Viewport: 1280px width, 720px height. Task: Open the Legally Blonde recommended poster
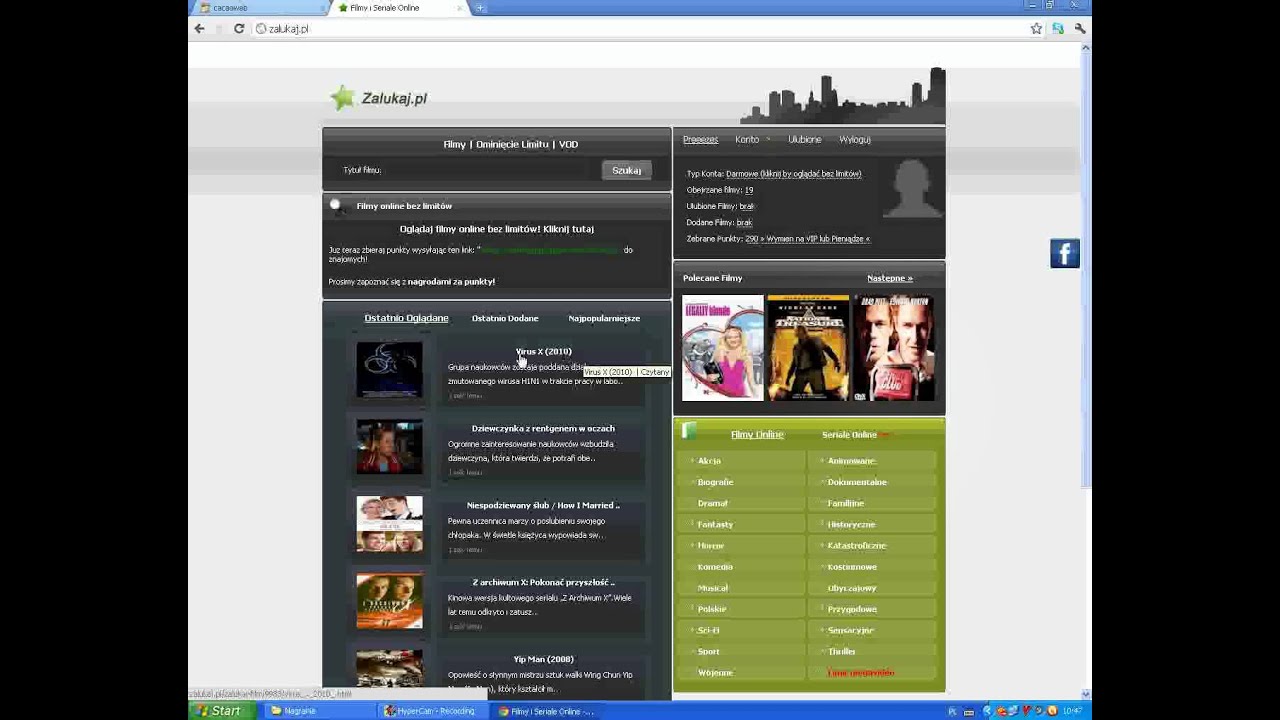722,348
